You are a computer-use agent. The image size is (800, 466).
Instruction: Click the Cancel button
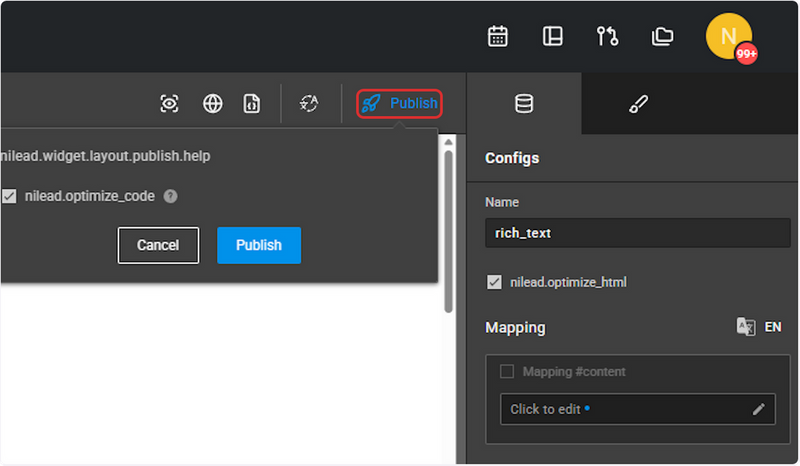point(158,246)
